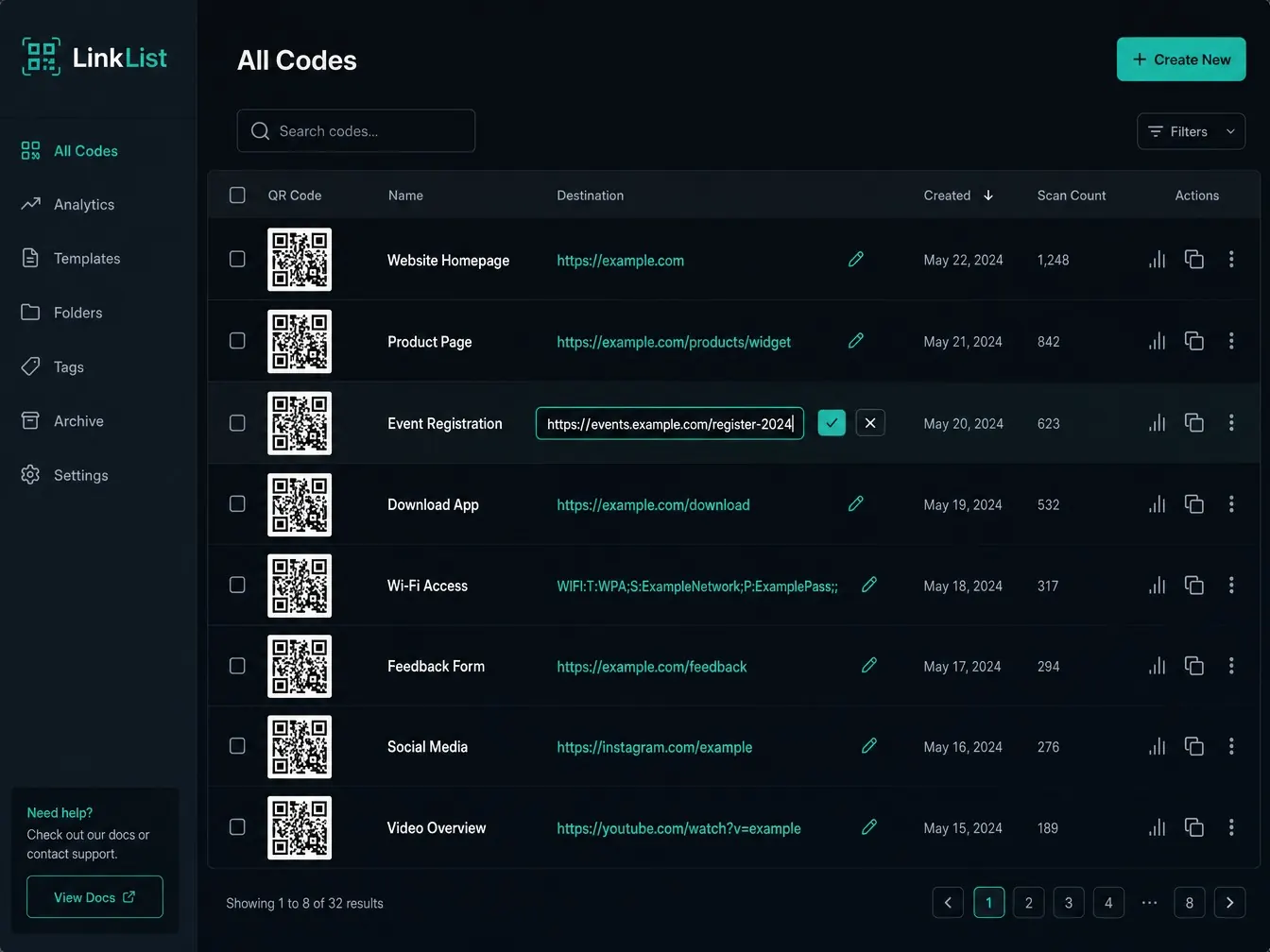Select the Download App row checkbox
Screen dimensions: 1270x952
(x=237, y=503)
